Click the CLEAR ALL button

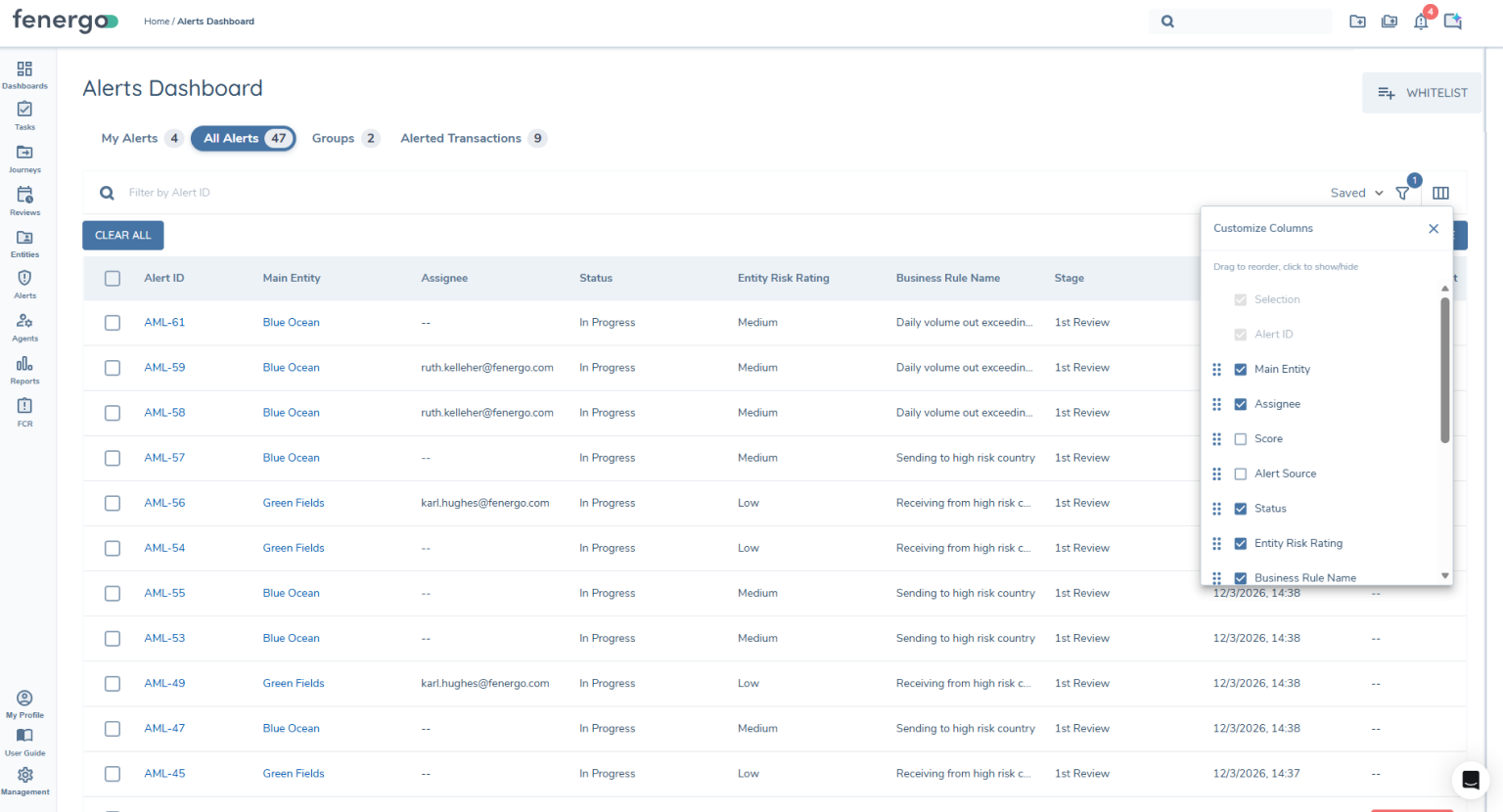(x=122, y=235)
